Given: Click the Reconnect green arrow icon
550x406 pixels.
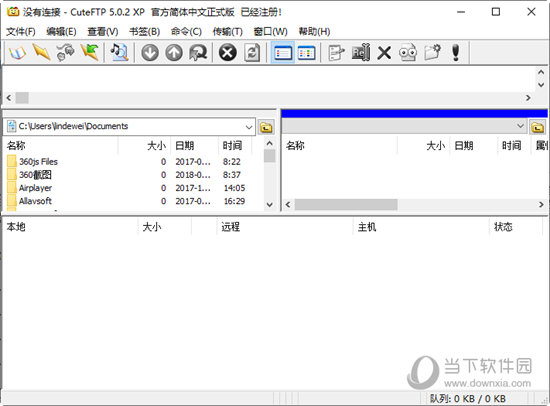Looking at the screenshot, I should [x=89, y=53].
